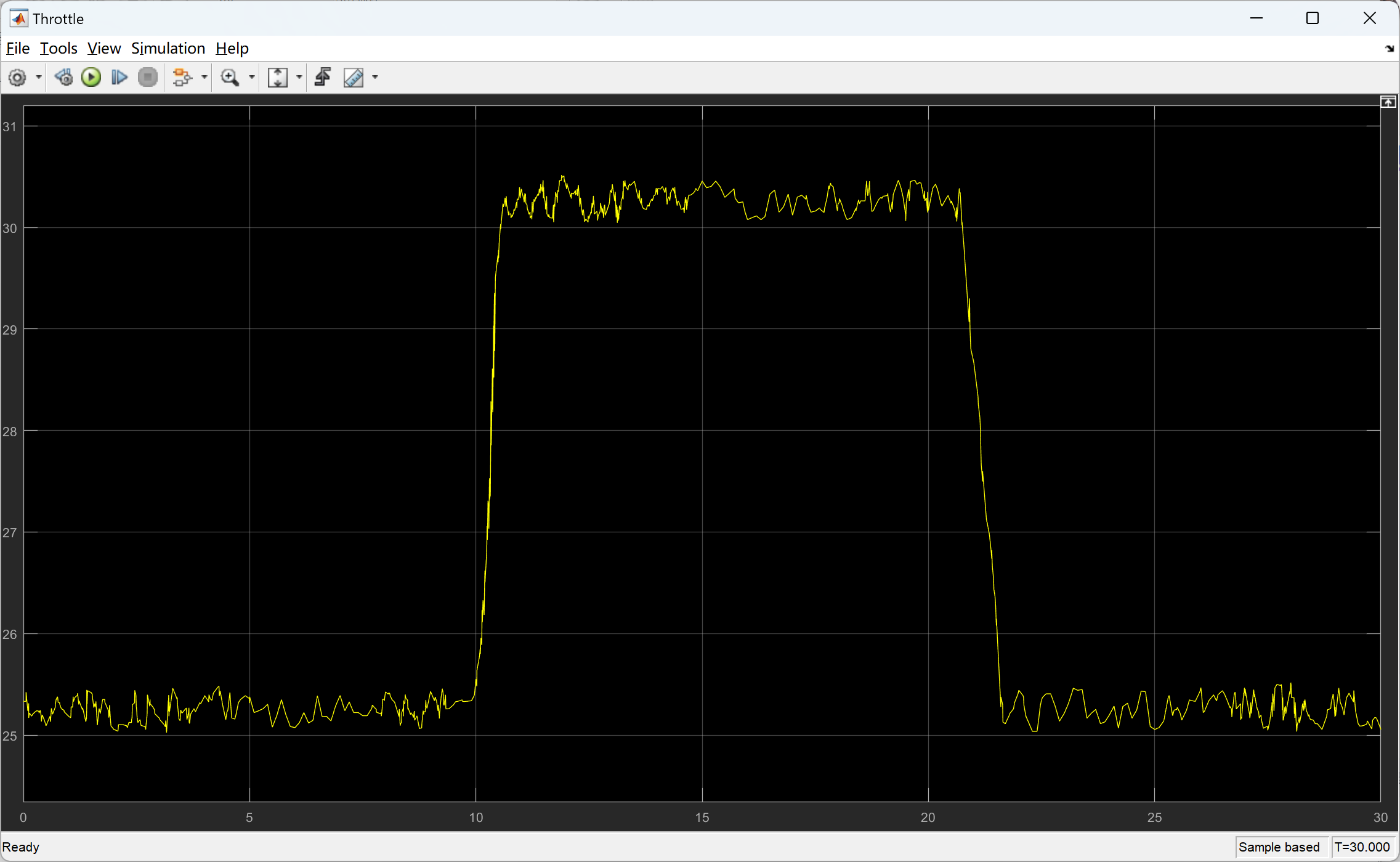1400x862 pixels.
Task: Open the Tools menu
Action: pyautogui.click(x=59, y=48)
